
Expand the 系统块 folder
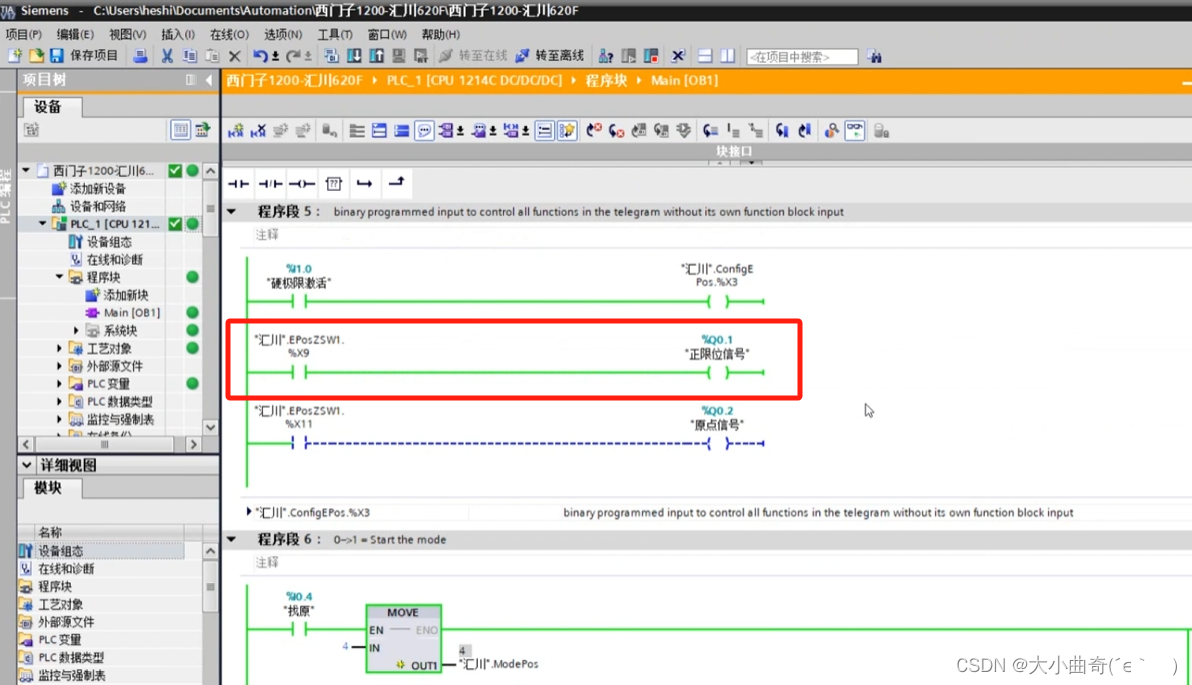[x=76, y=331]
